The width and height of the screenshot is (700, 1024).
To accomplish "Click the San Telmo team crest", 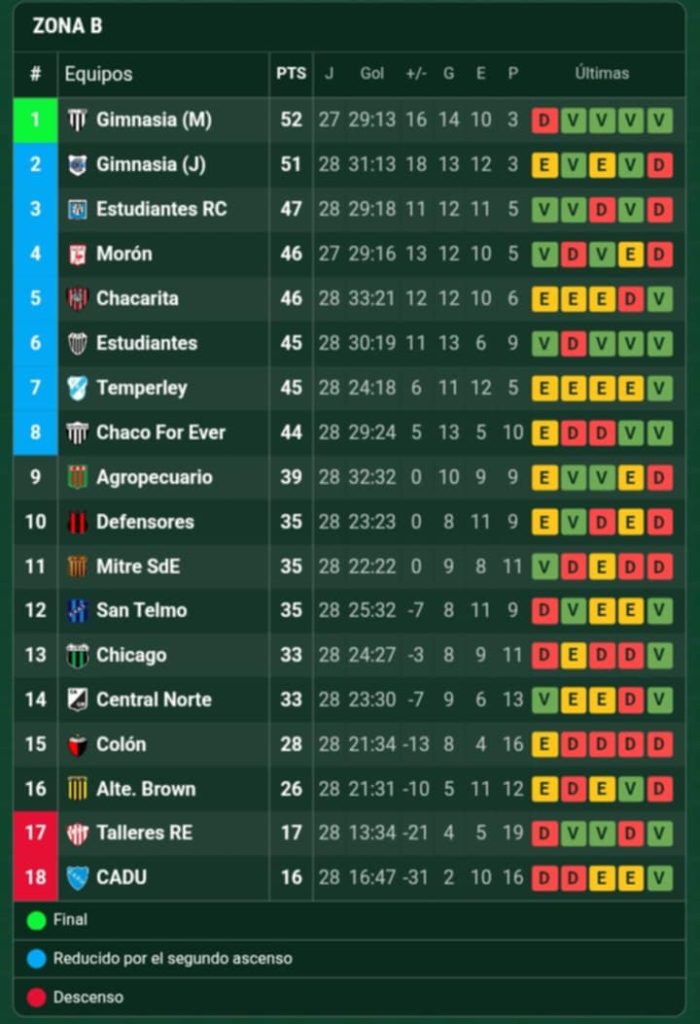I will [x=77, y=611].
